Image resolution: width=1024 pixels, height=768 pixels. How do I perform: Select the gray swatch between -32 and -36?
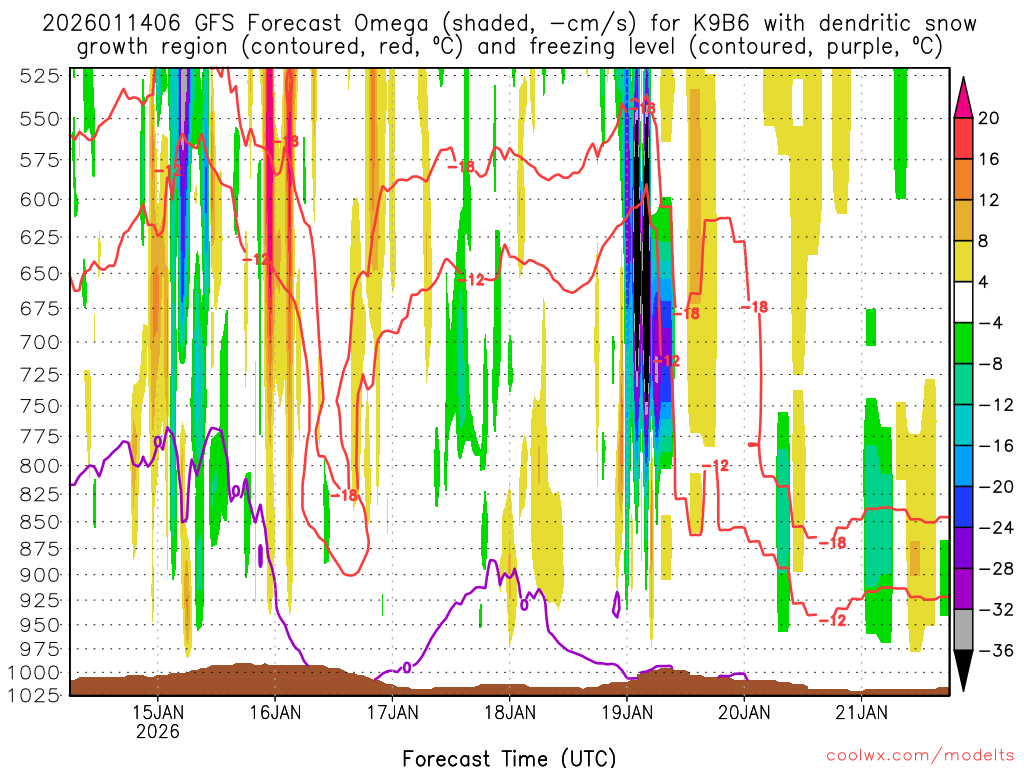963,630
